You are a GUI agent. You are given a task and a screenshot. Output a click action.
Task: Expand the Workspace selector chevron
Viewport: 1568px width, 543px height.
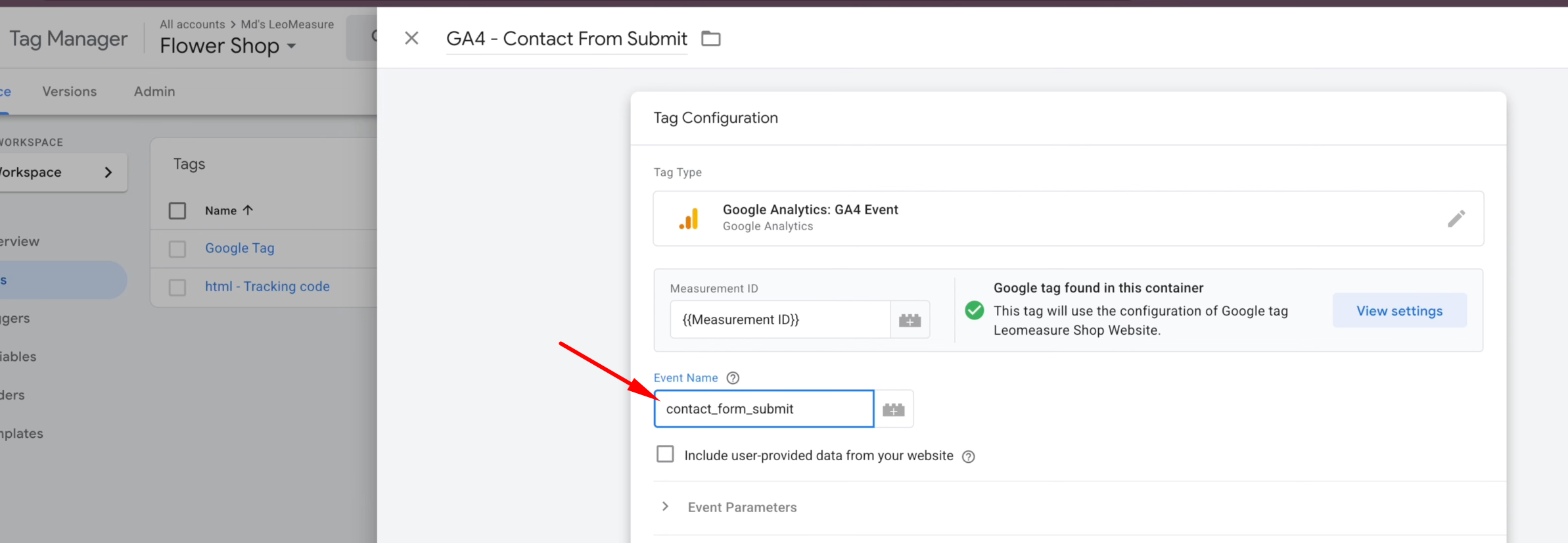[108, 172]
